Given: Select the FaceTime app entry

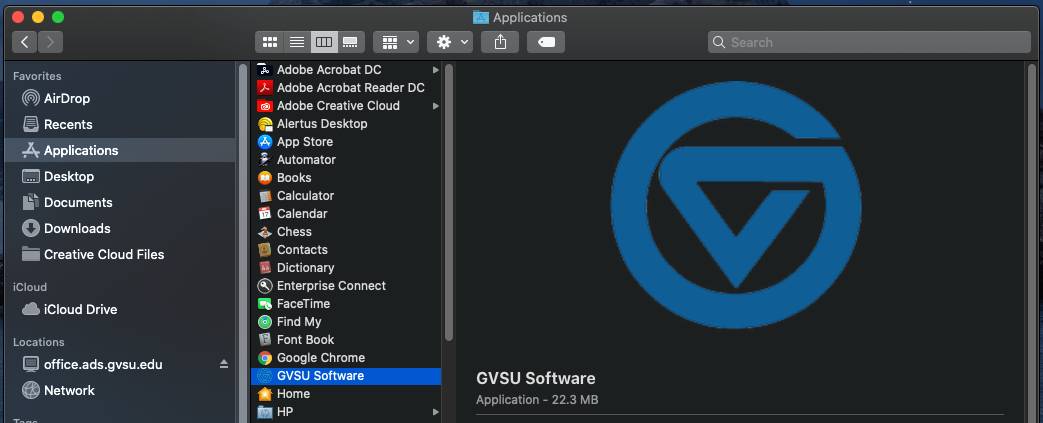Looking at the screenshot, I should pos(303,303).
